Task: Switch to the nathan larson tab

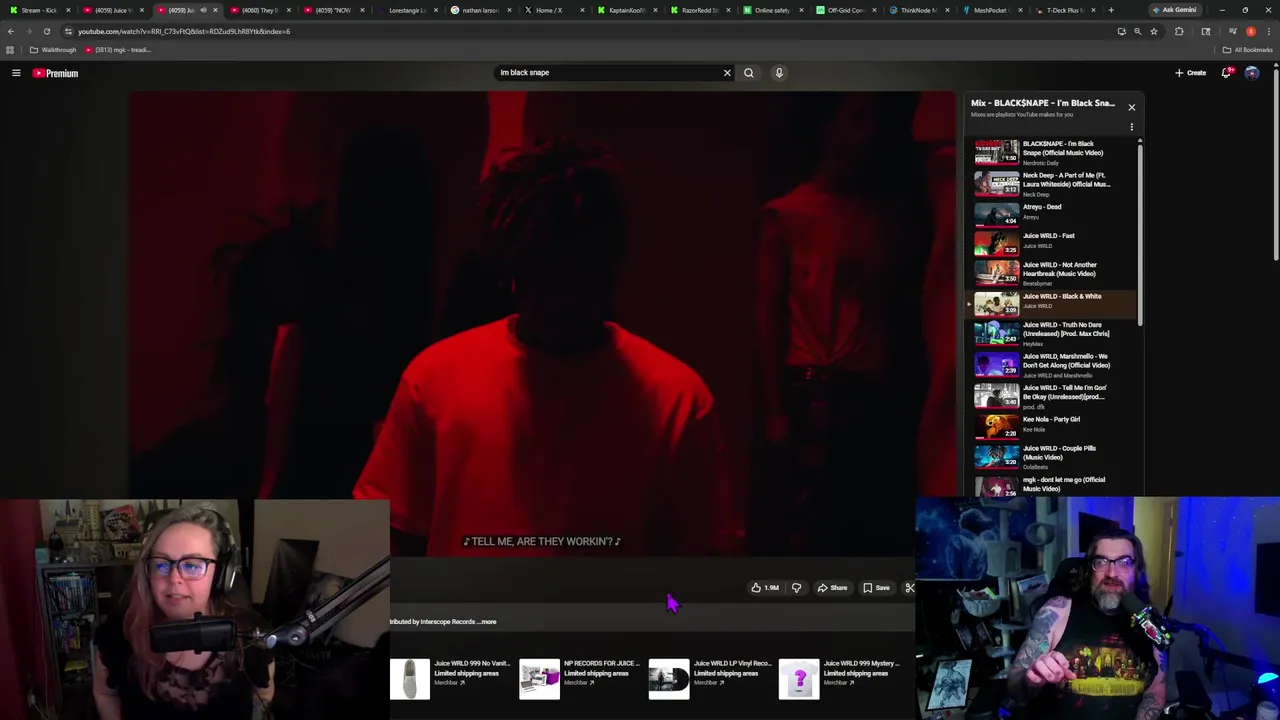Action: click(480, 10)
